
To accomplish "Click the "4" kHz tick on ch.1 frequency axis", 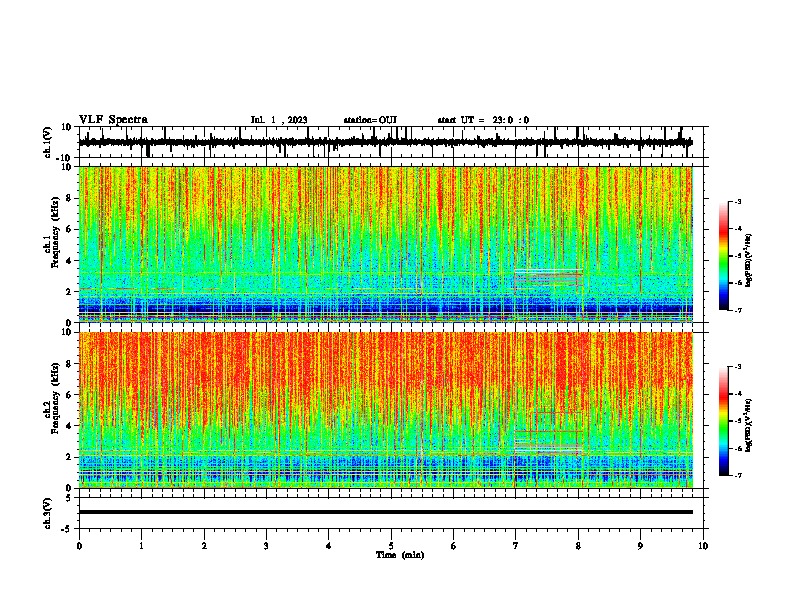I will click(70, 261).
